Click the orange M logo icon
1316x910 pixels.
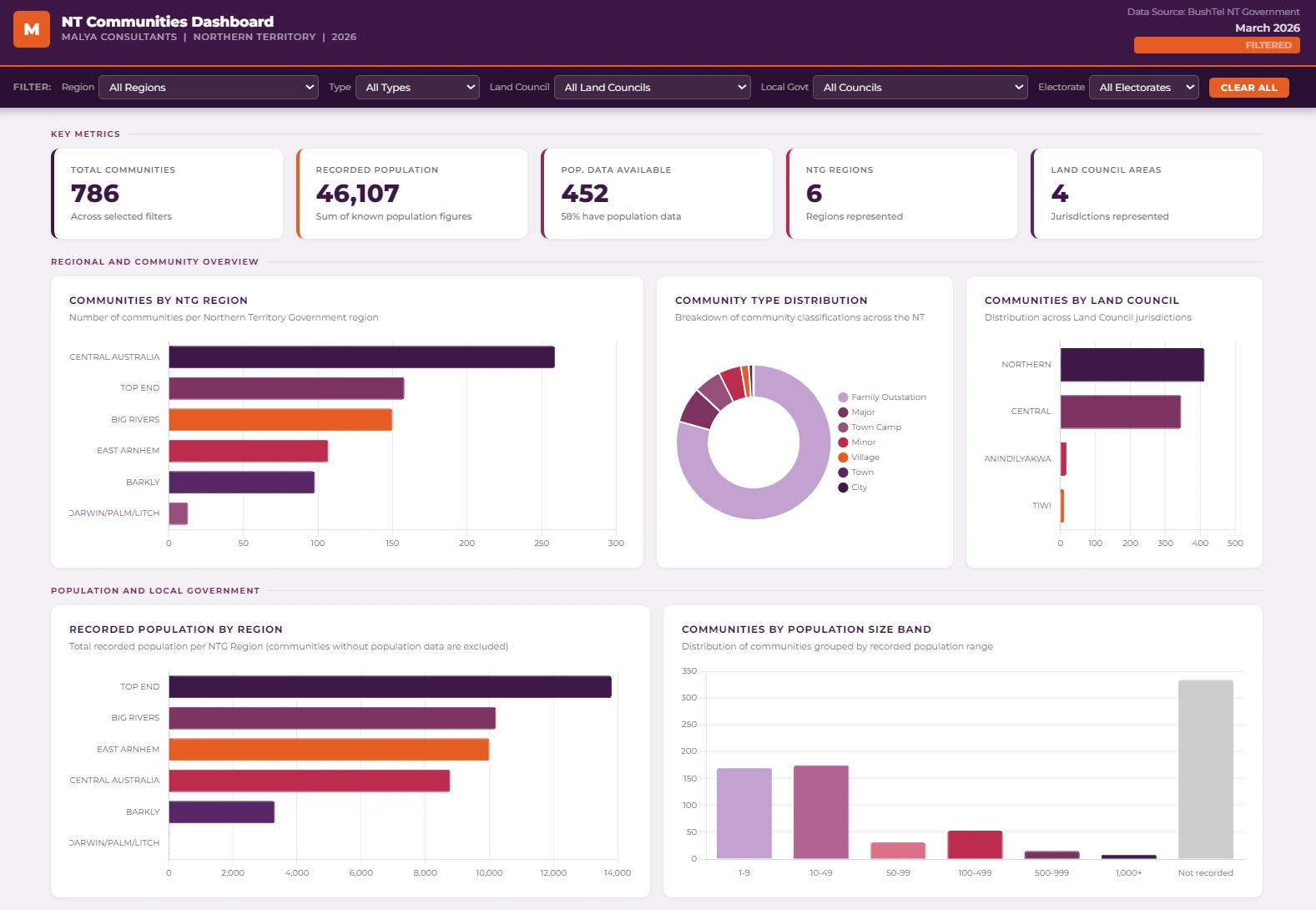pyautogui.click(x=32, y=29)
